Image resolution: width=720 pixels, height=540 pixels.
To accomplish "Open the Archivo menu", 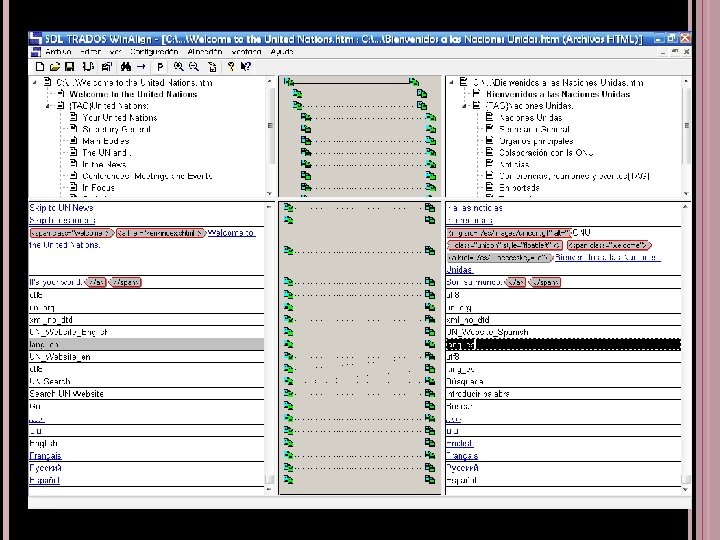I will point(58,52).
